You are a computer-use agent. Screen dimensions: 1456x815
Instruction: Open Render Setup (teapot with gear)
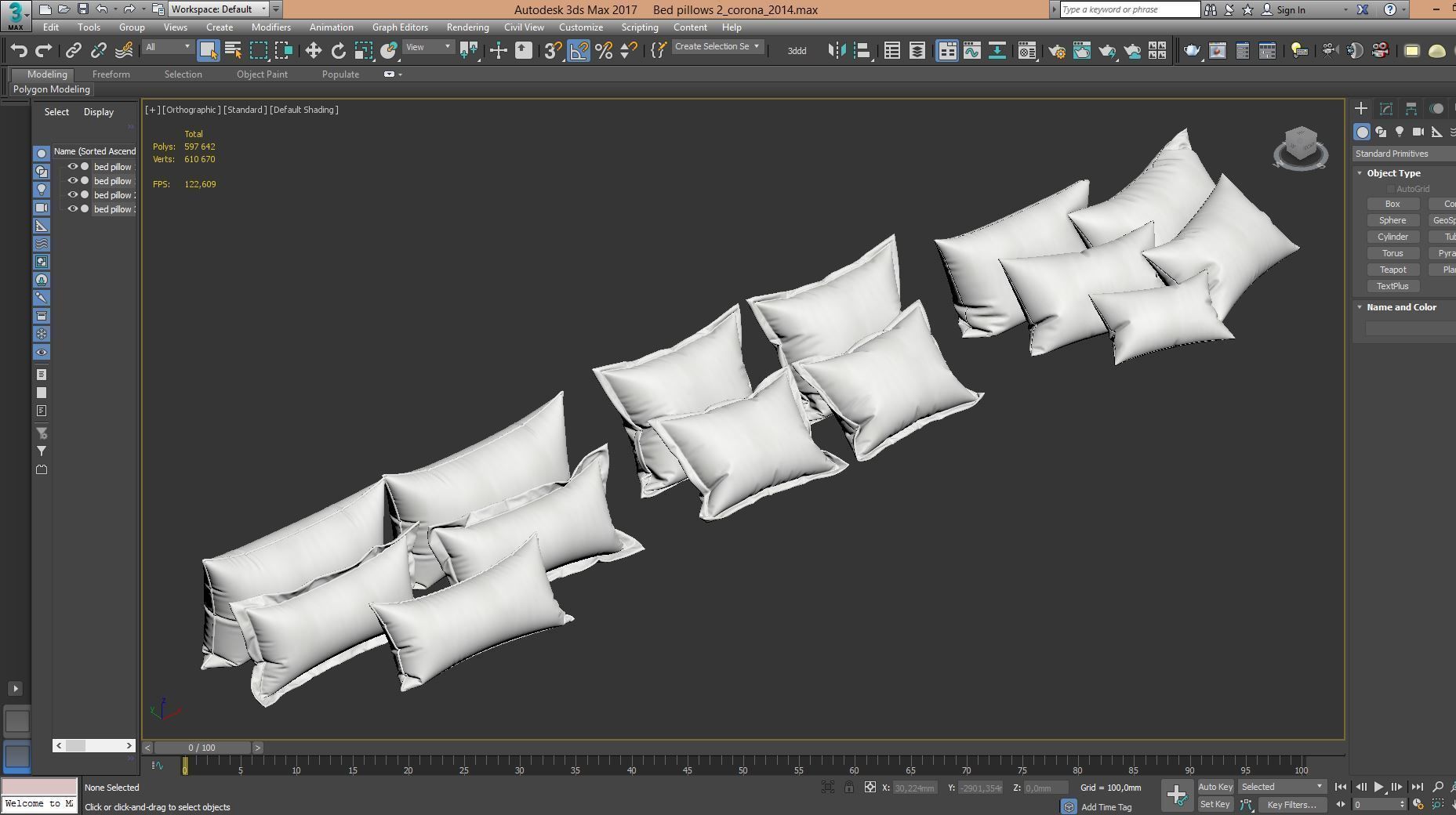coord(1057,51)
